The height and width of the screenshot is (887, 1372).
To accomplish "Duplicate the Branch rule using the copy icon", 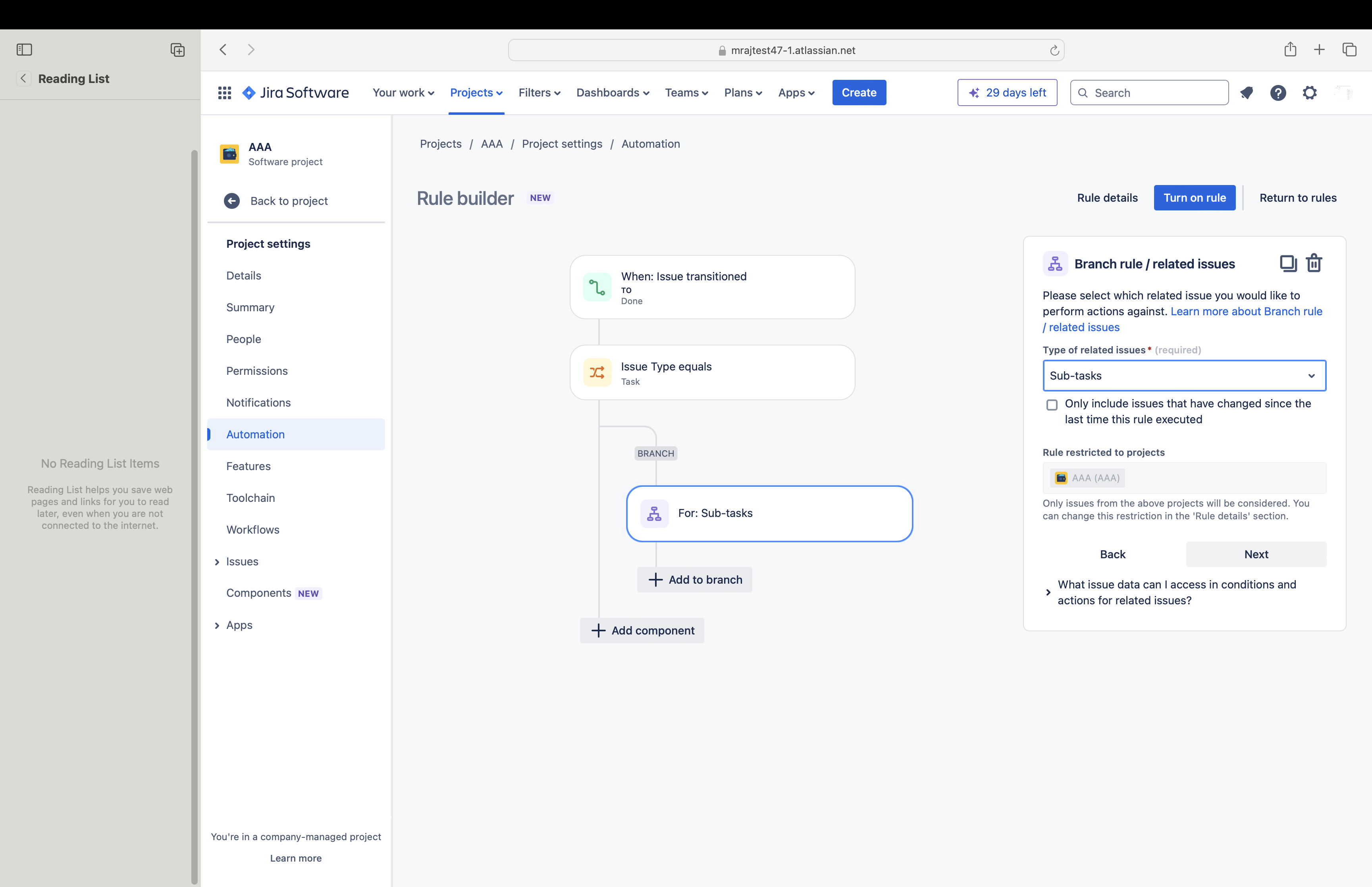I will tap(1288, 263).
